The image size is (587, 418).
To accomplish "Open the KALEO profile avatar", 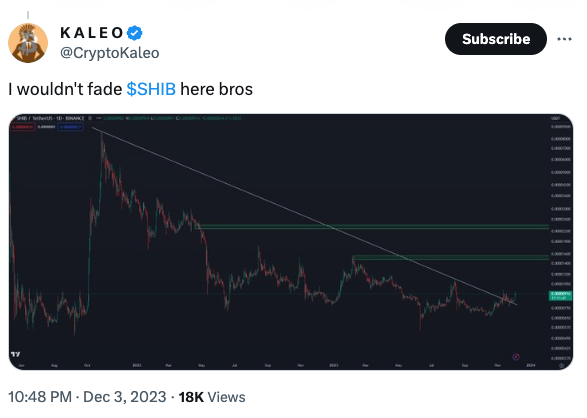I will (x=28, y=43).
